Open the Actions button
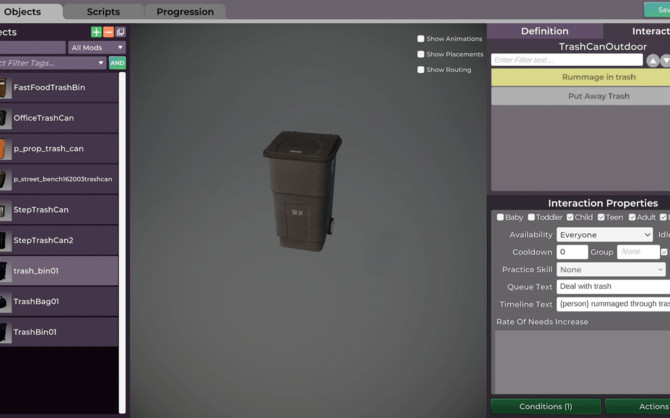670x418 pixels. (x=638, y=406)
